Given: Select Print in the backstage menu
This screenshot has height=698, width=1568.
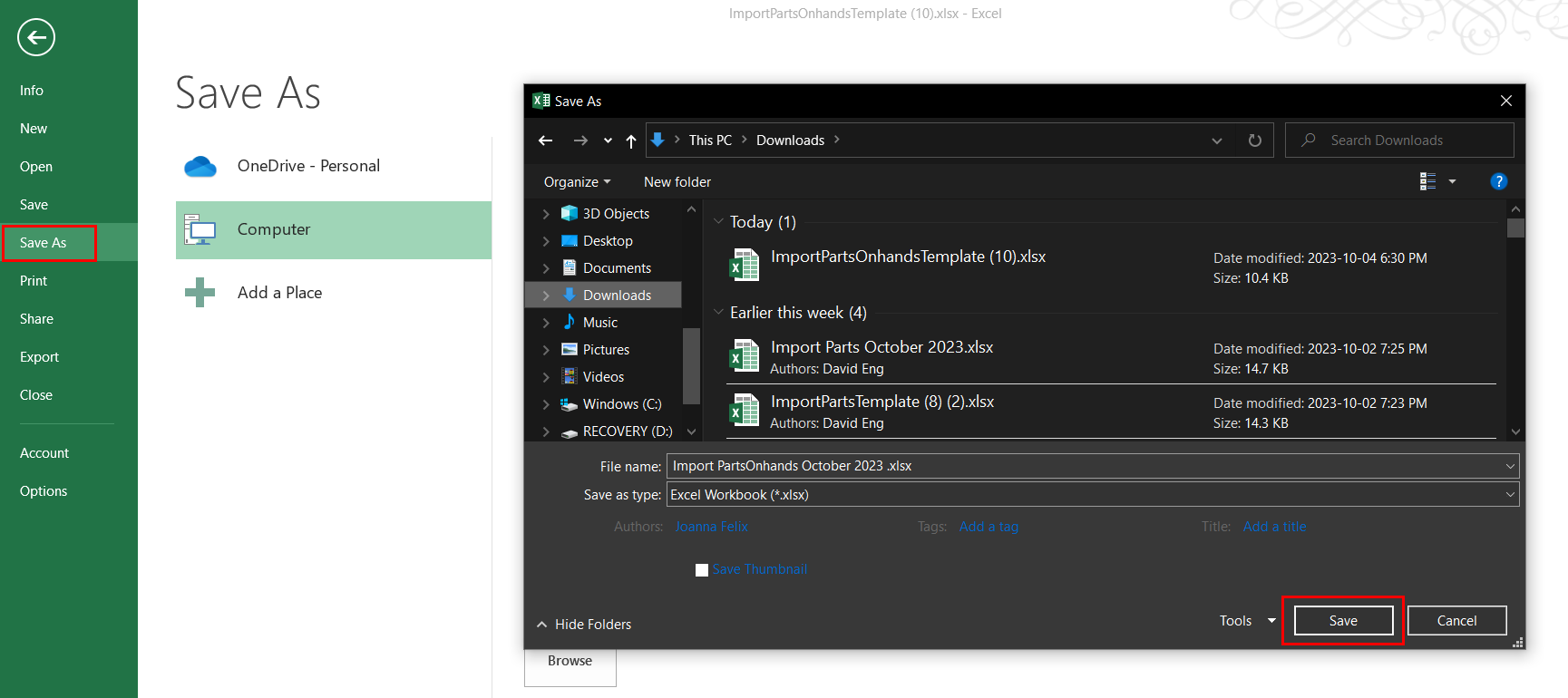Looking at the screenshot, I should point(34,281).
